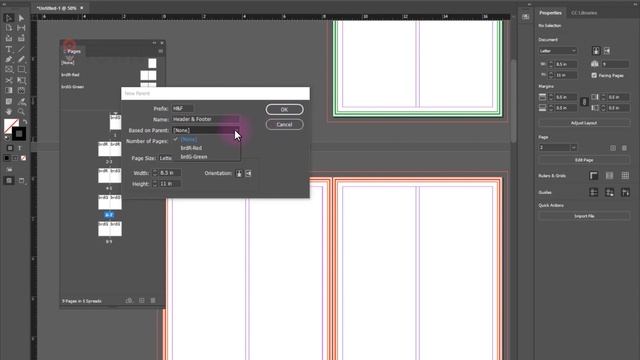The height and width of the screenshot is (360, 640).
Task: Click the delete selected pages trash icon
Action: tap(153, 301)
